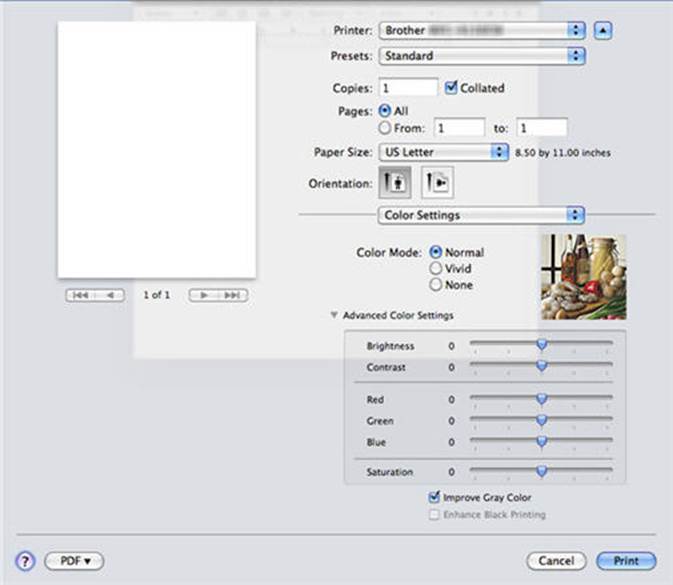
Task: Disable Improve Gray Color checkbox
Action: pyautogui.click(x=433, y=497)
